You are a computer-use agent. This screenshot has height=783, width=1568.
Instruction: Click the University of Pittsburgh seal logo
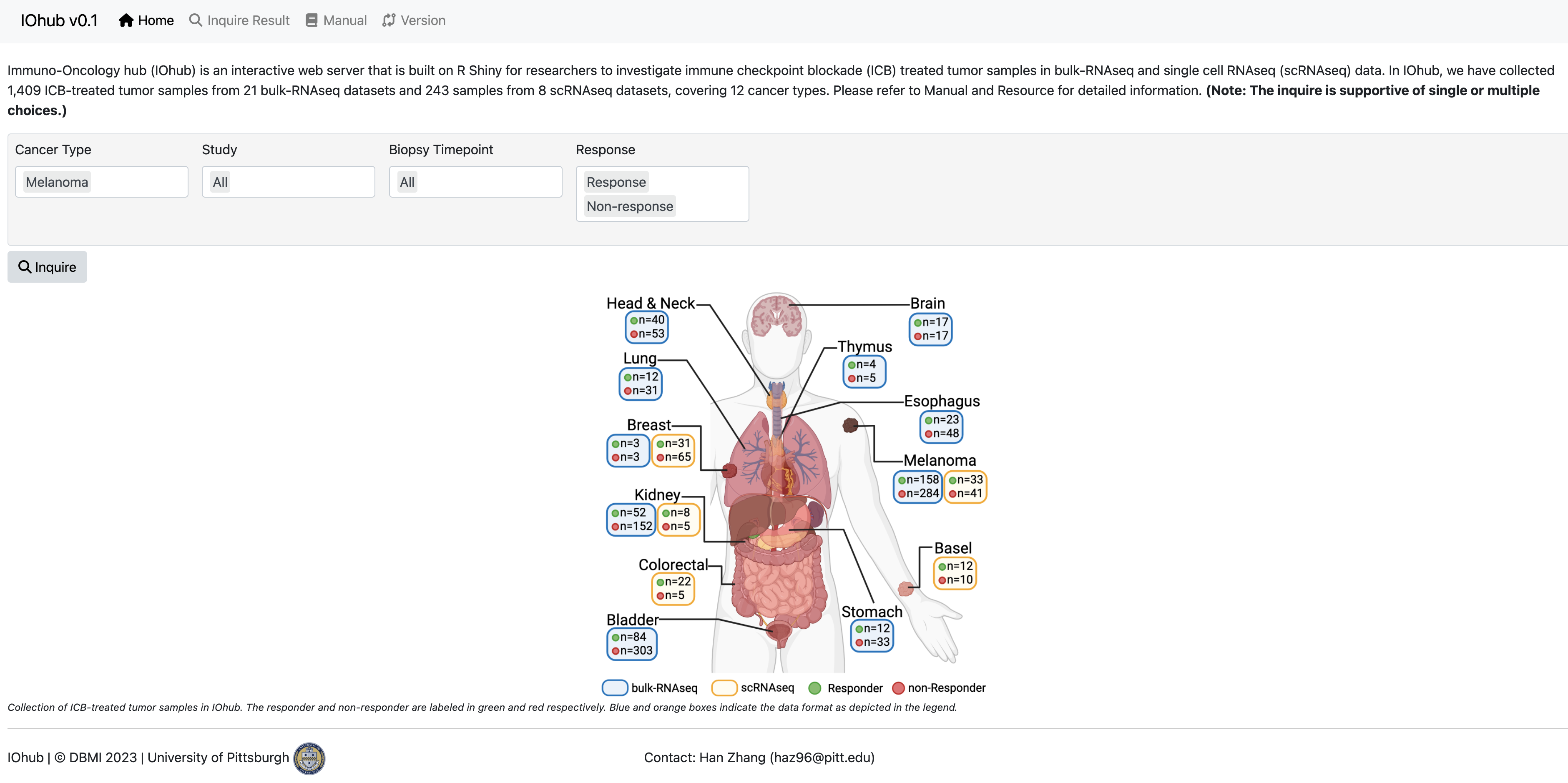[x=309, y=758]
